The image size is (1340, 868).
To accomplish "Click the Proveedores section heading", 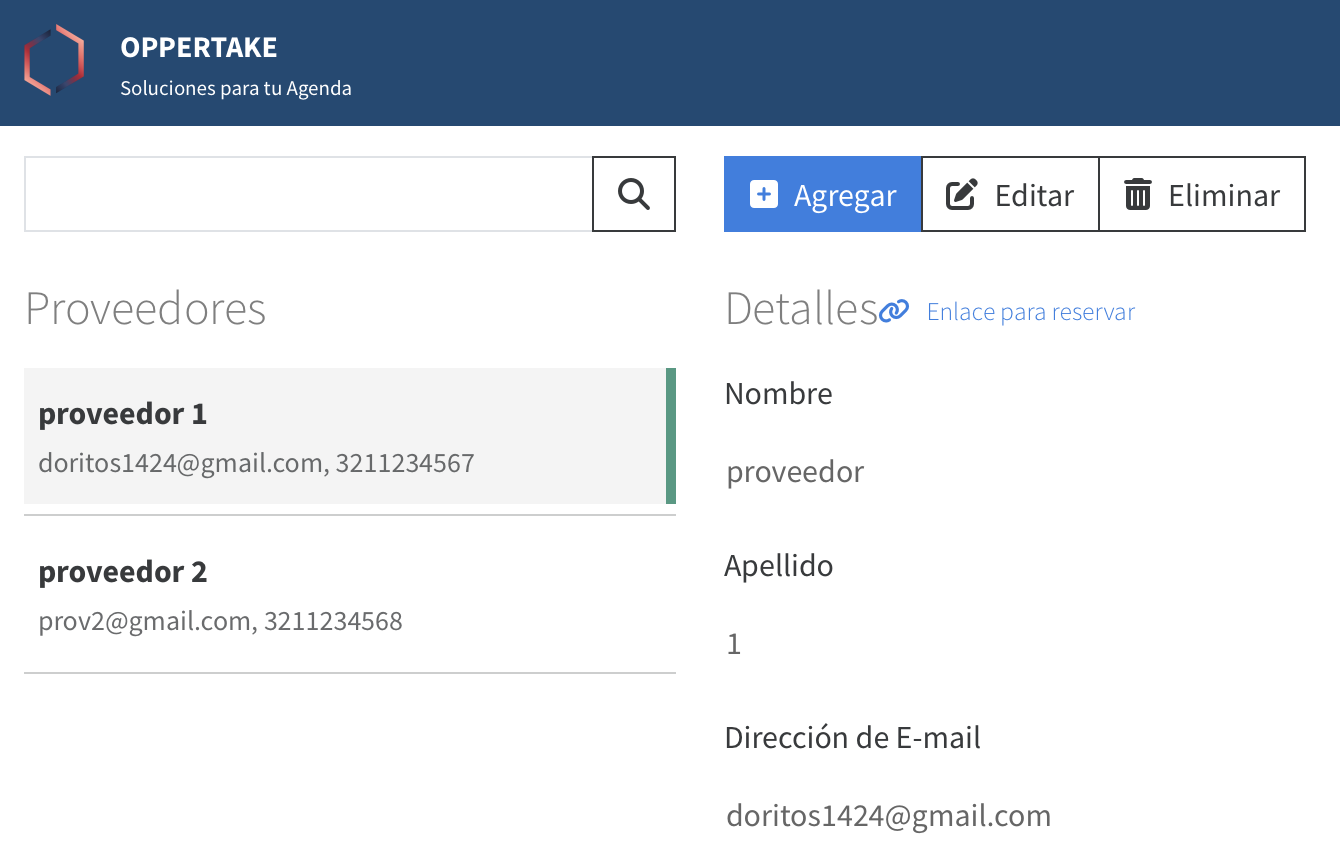I will (146, 309).
